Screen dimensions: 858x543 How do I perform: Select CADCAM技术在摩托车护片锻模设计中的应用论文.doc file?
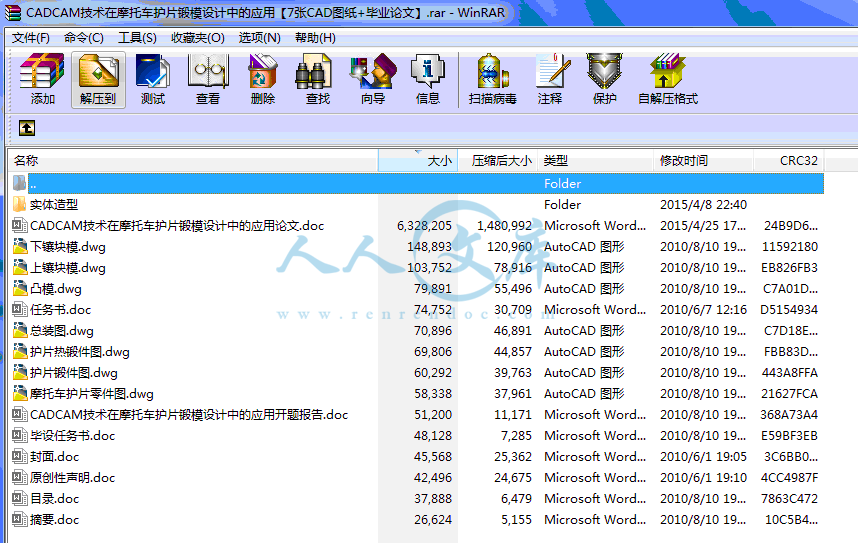pyautogui.click(x=177, y=226)
